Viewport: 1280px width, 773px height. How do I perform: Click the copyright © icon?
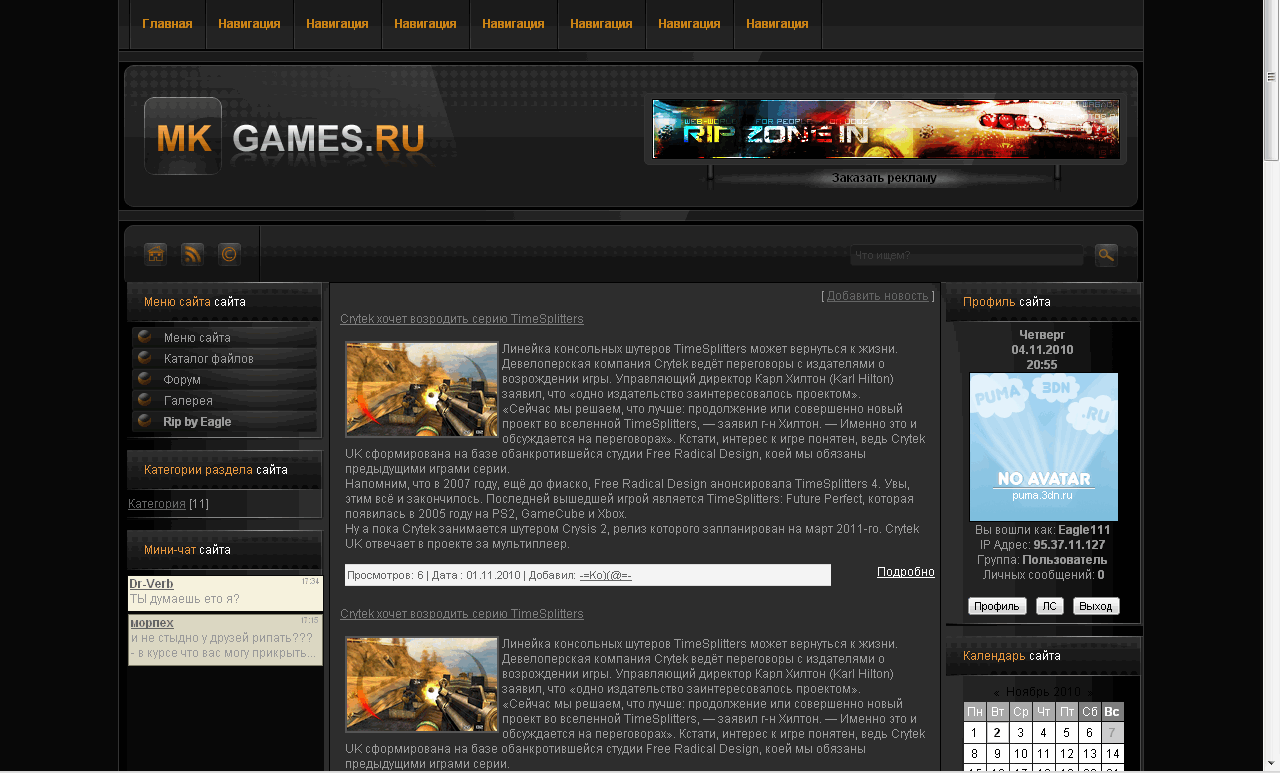(x=229, y=254)
